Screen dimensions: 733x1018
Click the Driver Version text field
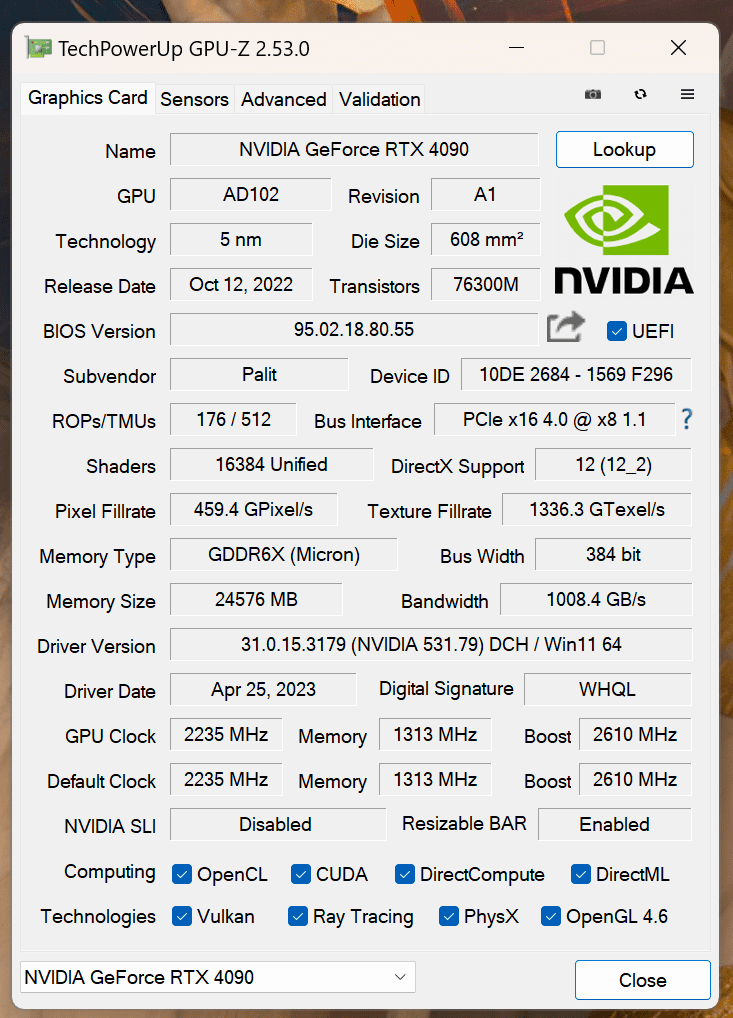point(431,645)
